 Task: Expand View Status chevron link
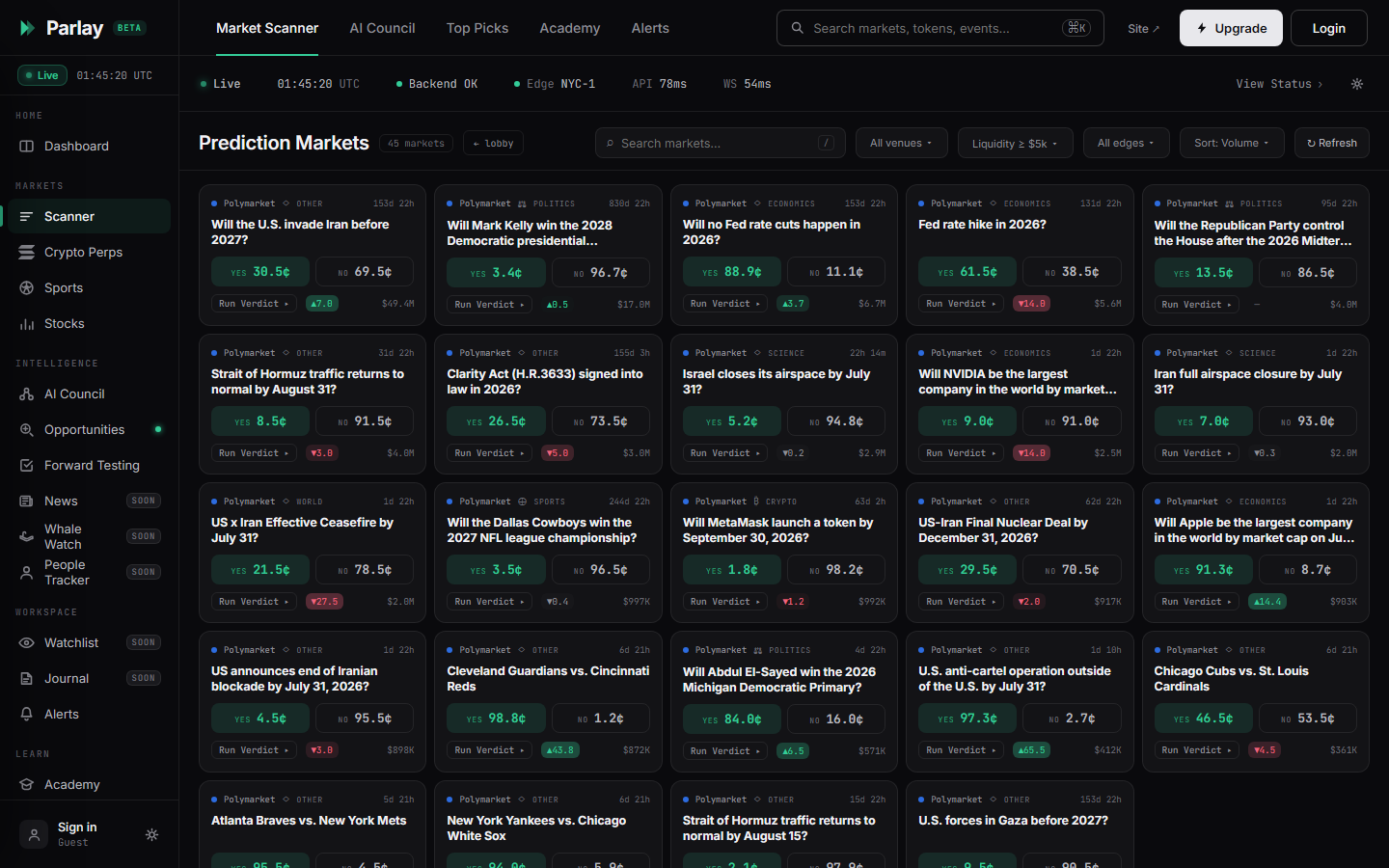point(1279,84)
